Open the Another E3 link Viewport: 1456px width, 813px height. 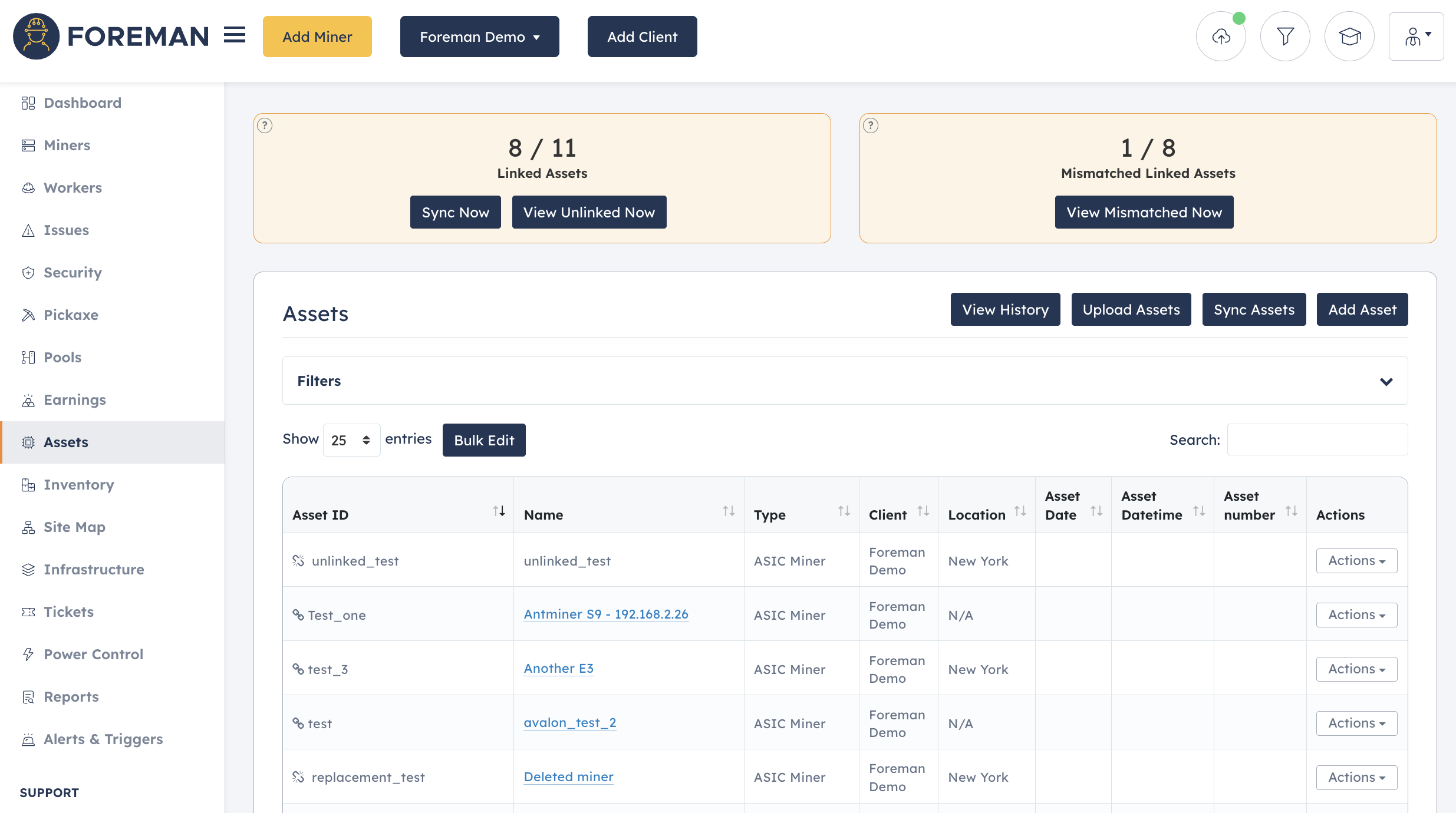pos(558,668)
